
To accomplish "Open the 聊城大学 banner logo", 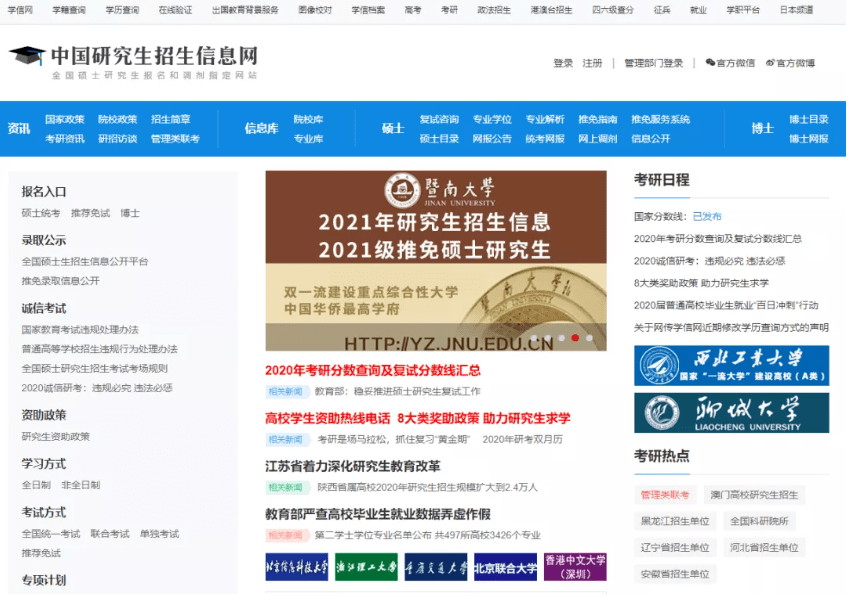I will pos(731,412).
